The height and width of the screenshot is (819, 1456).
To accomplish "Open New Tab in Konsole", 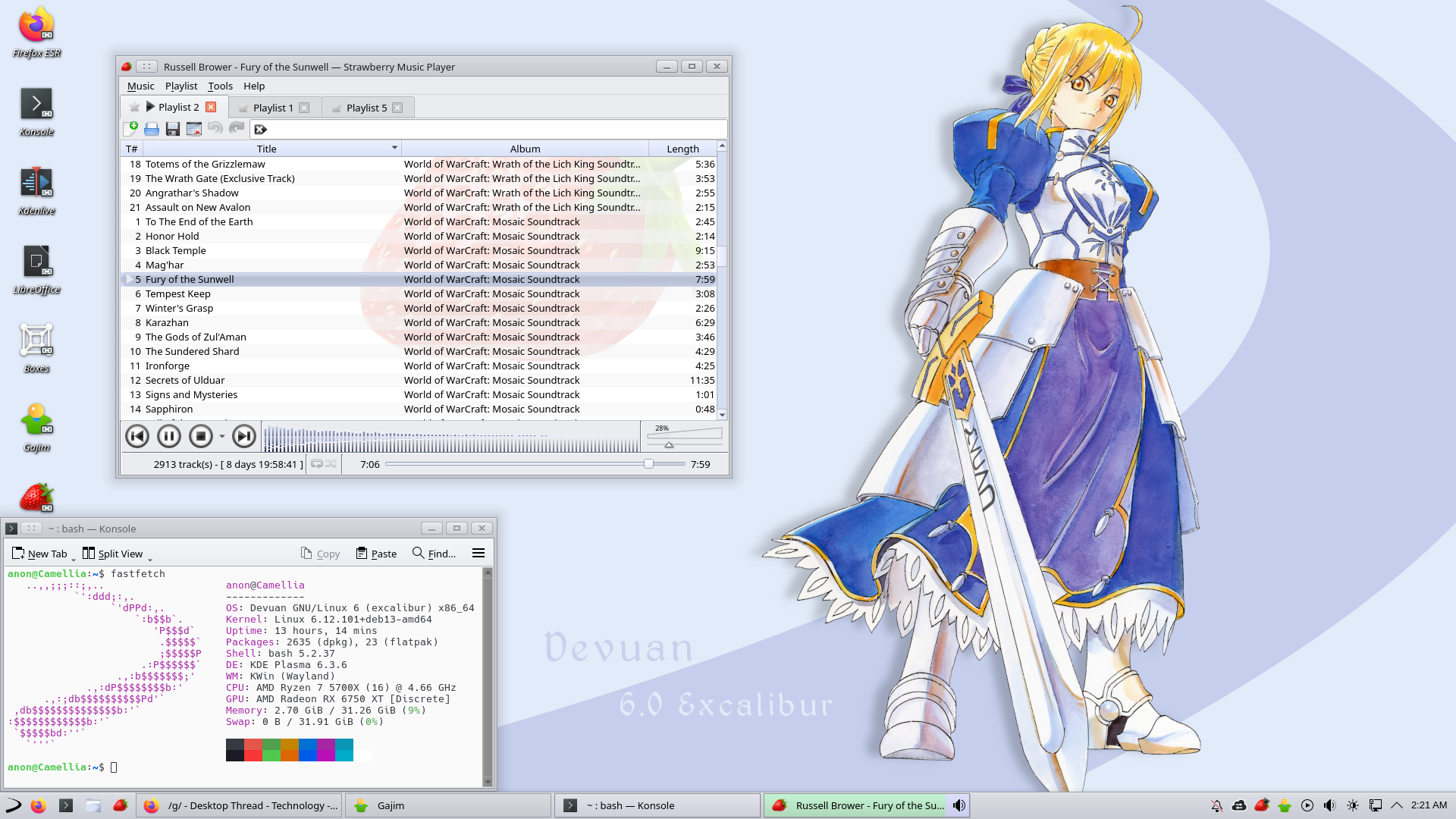I will 39,554.
